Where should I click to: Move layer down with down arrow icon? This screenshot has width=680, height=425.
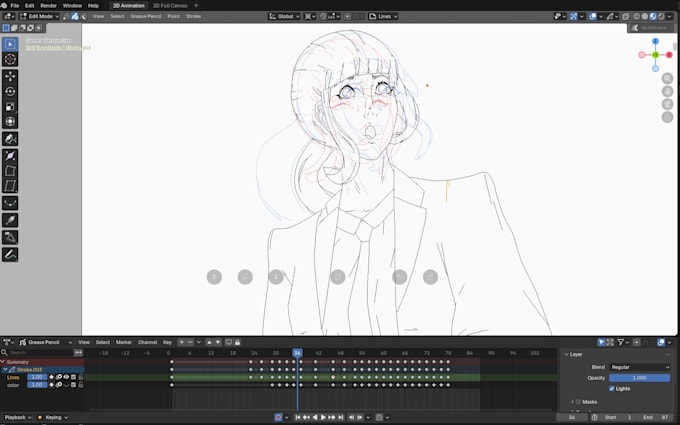coord(218,342)
